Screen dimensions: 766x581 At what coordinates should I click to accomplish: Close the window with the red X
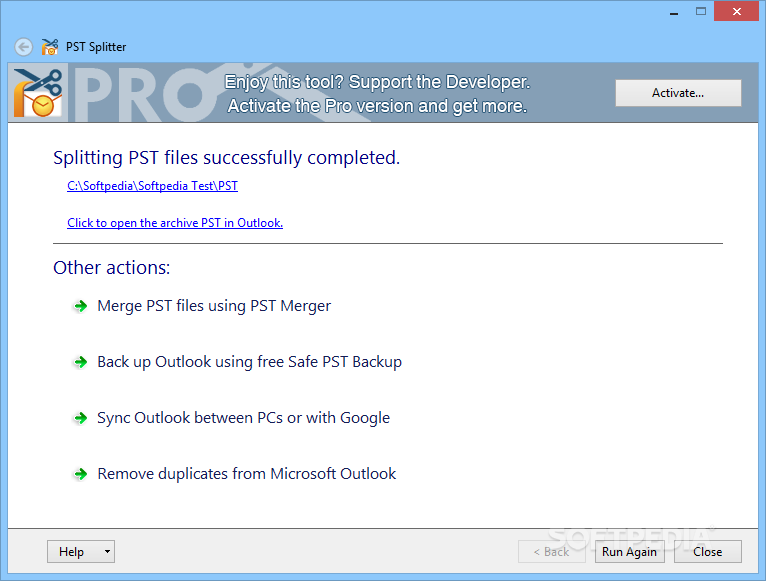[737, 11]
